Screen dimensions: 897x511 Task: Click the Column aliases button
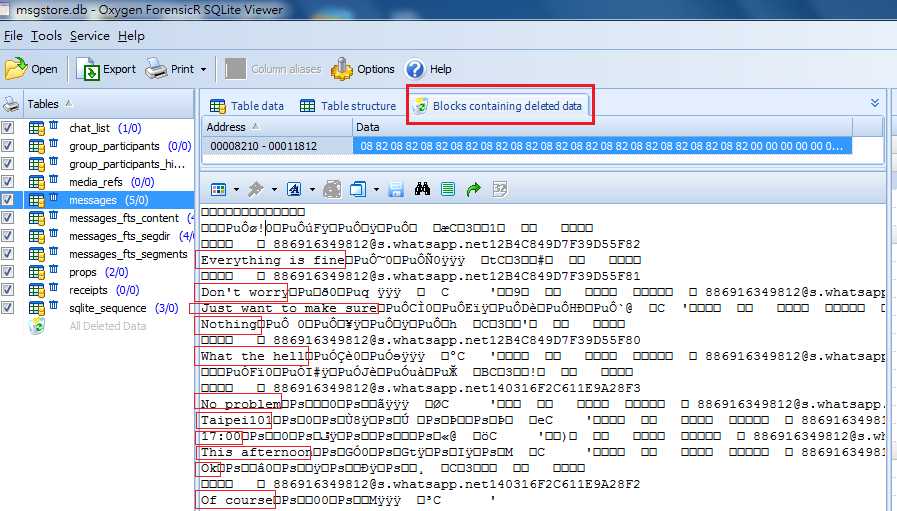(273, 69)
